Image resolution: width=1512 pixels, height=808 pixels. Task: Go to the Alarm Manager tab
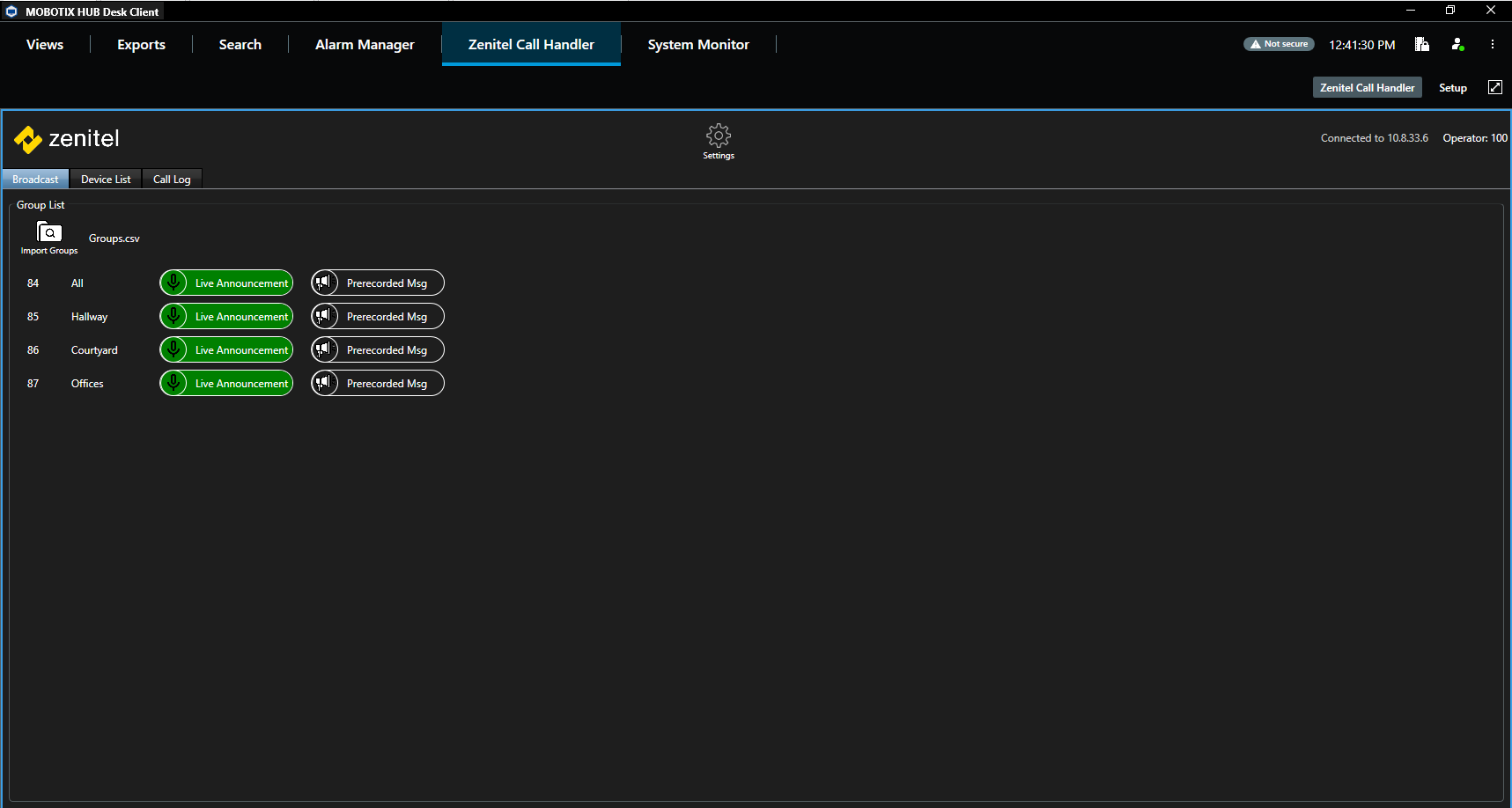[x=365, y=45]
